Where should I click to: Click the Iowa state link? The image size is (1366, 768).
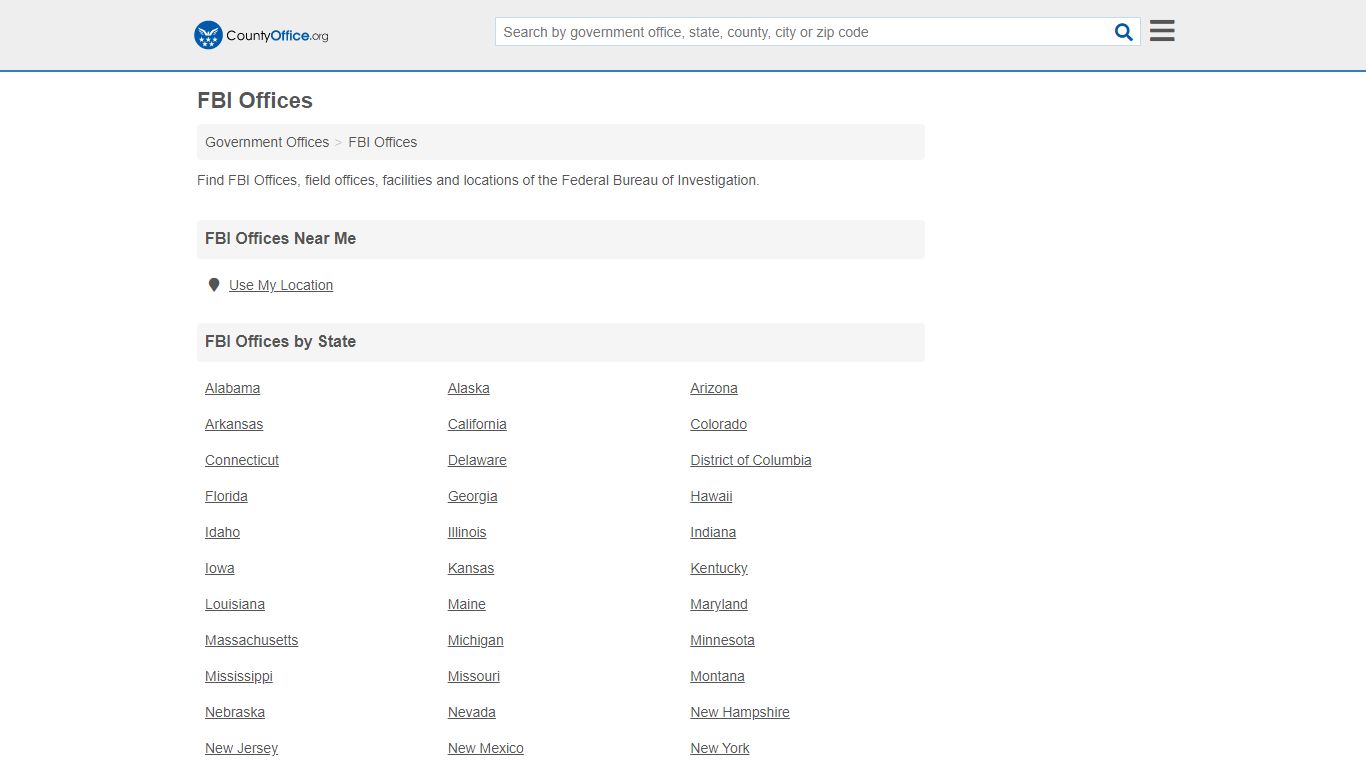click(220, 568)
